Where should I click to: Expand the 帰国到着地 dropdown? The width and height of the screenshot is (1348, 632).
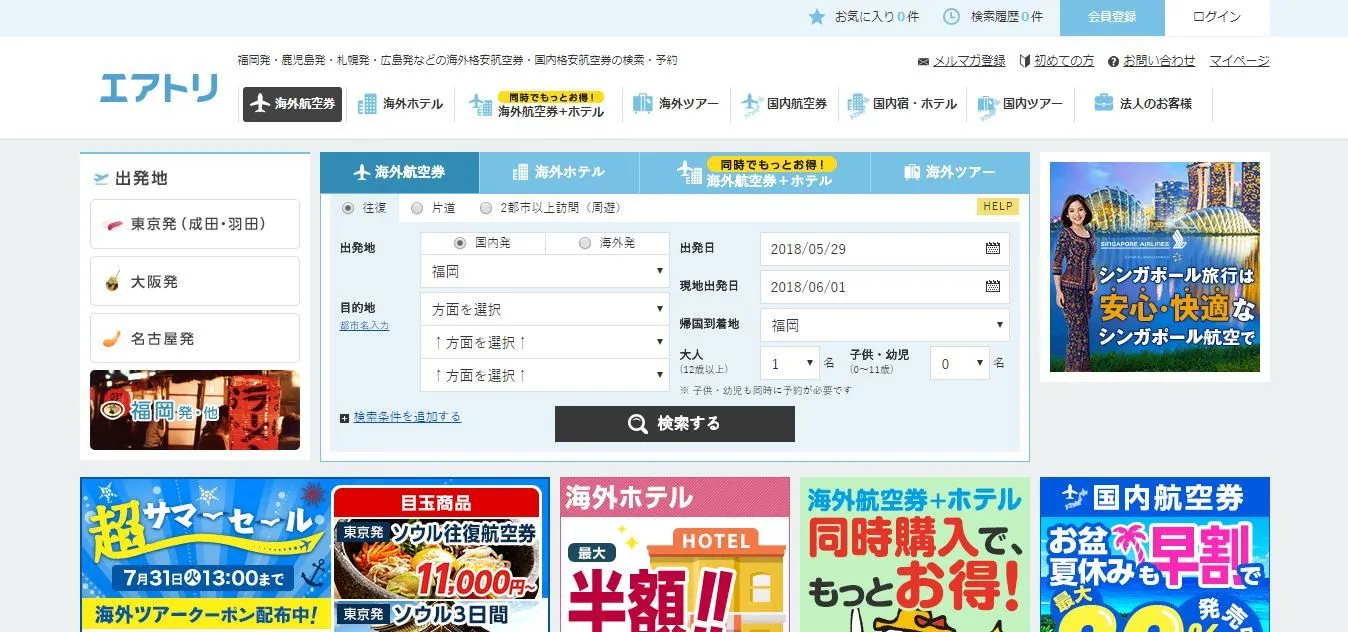click(x=885, y=325)
